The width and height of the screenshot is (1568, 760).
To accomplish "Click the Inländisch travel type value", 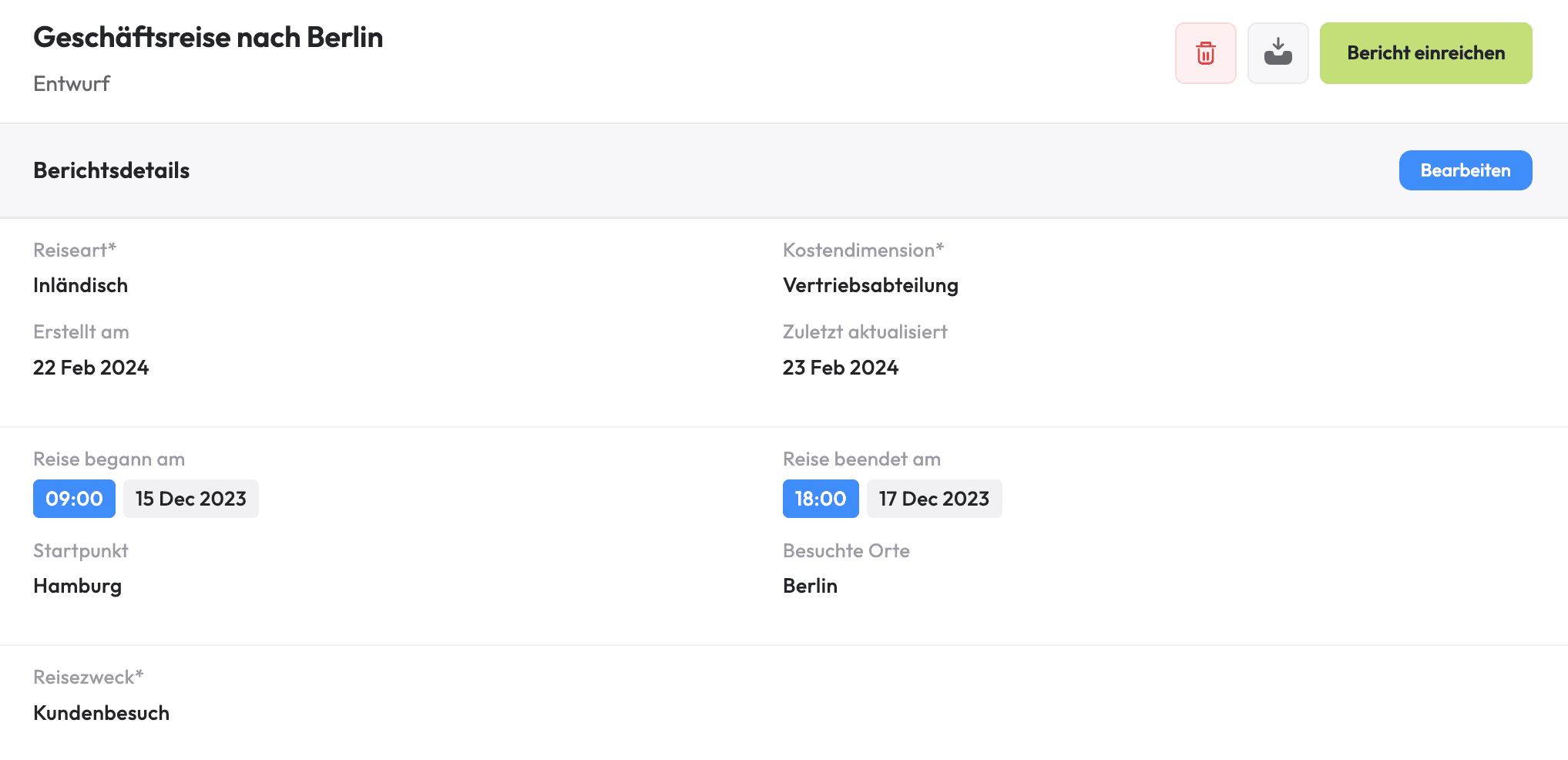I will tap(81, 285).
